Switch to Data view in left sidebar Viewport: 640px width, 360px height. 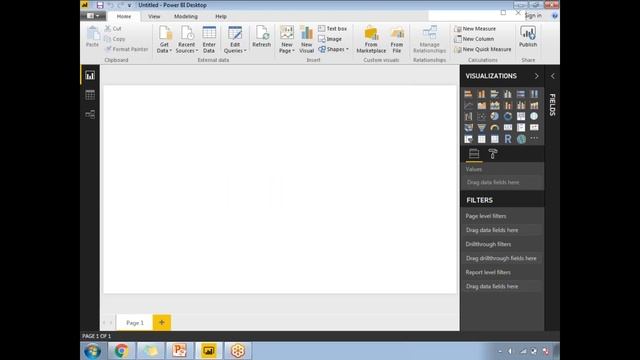pyautogui.click(x=90, y=95)
